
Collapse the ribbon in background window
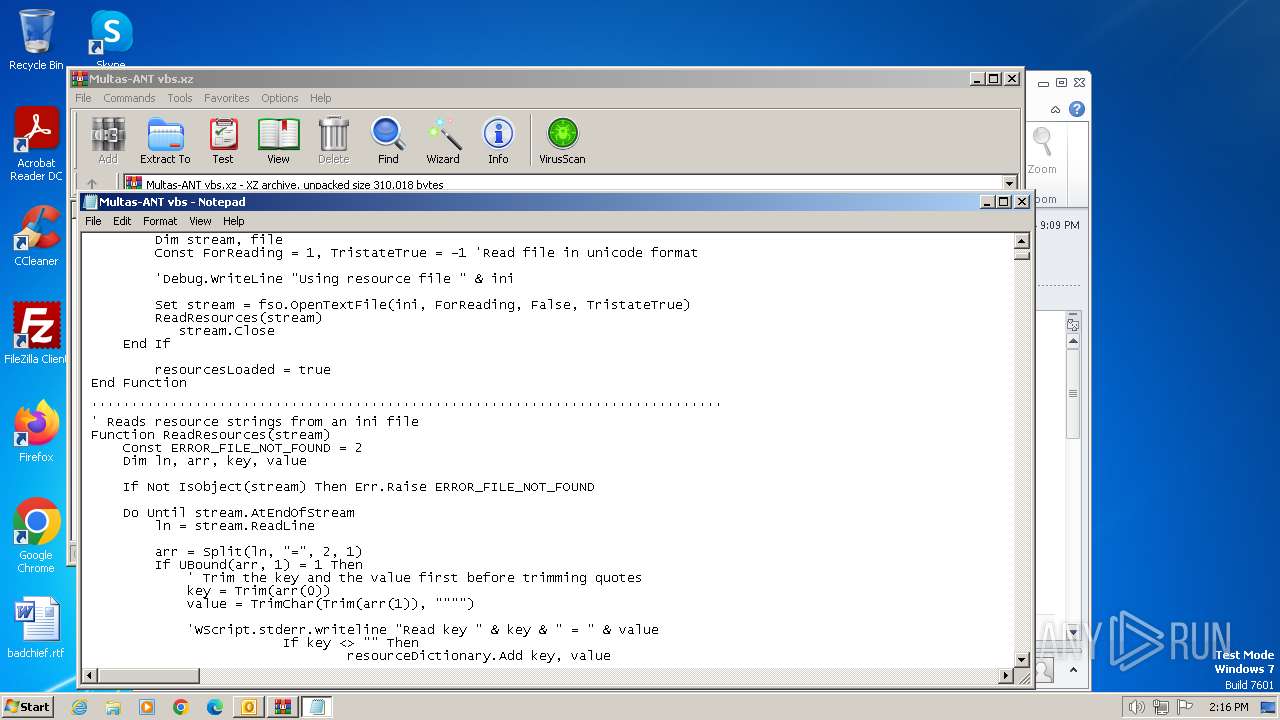point(1055,109)
